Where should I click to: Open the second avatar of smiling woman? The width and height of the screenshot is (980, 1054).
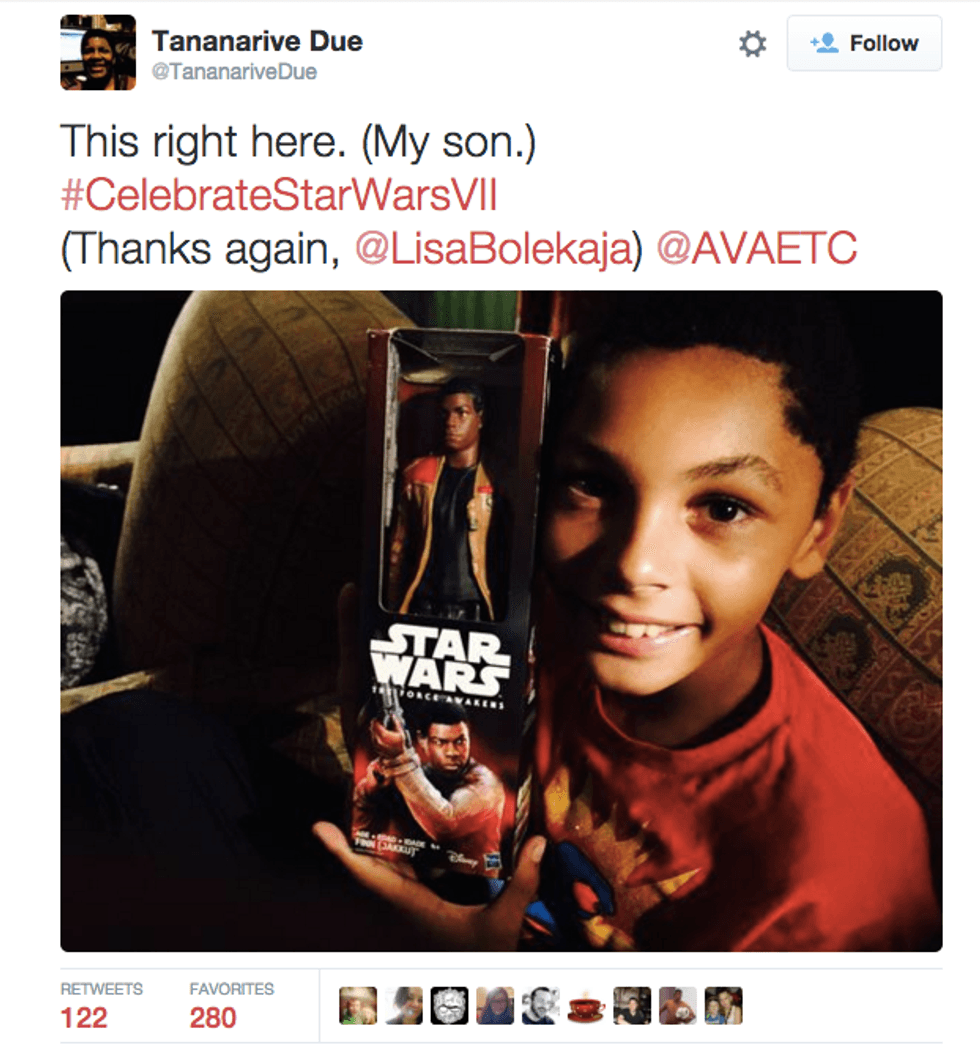click(x=403, y=1006)
